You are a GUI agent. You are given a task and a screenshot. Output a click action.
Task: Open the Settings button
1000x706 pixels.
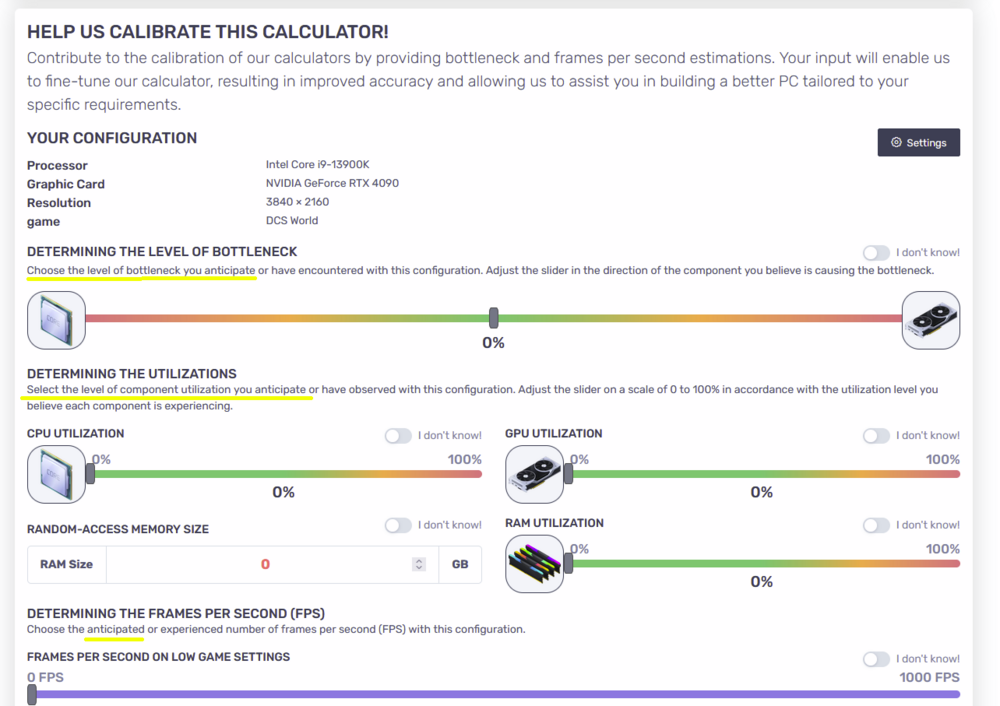pyautogui.click(x=918, y=143)
